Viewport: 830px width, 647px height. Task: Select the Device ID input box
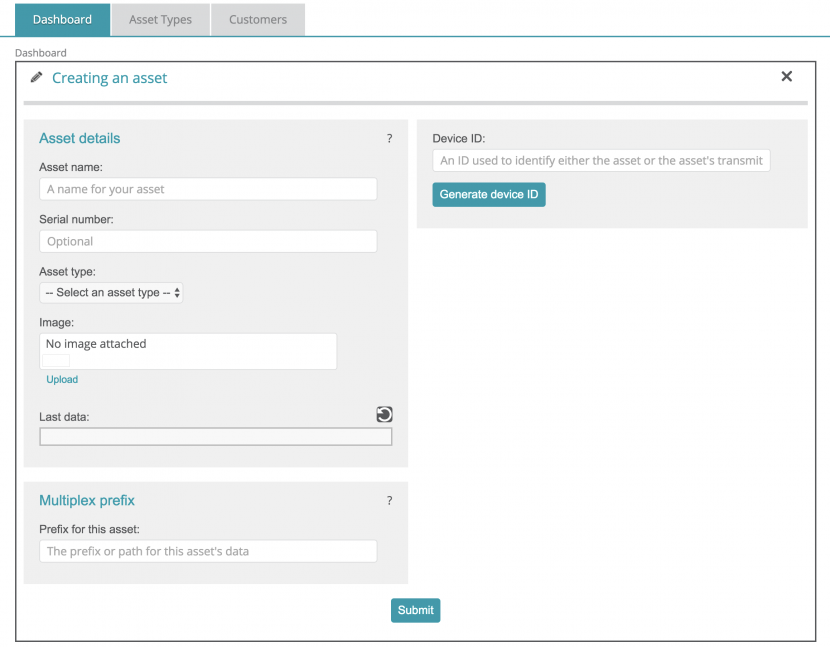601,160
